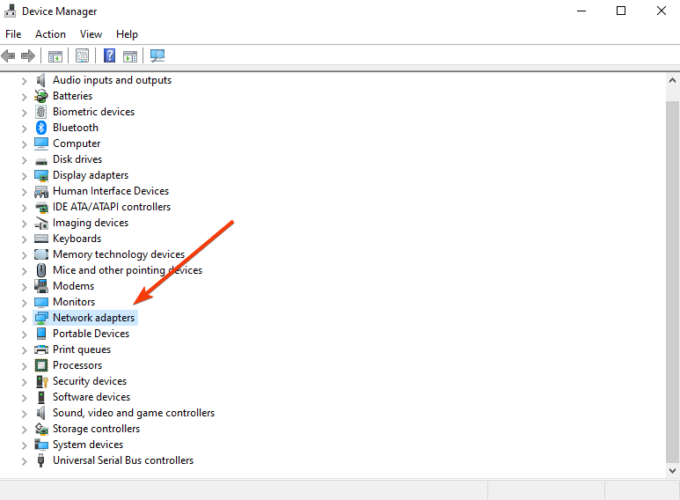Select Universal Serial Bus controllers label
This screenshot has height=500, width=680.
tap(123, 460)
